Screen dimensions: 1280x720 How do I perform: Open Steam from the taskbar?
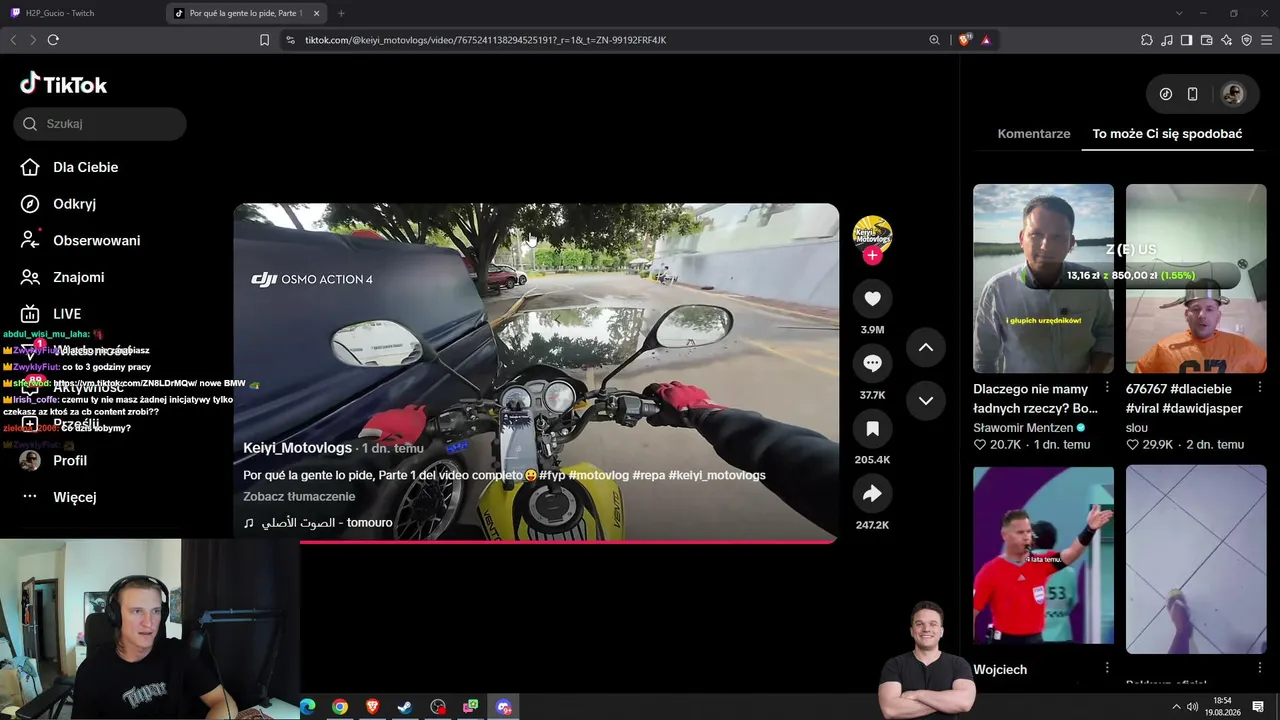pos(405,707)
